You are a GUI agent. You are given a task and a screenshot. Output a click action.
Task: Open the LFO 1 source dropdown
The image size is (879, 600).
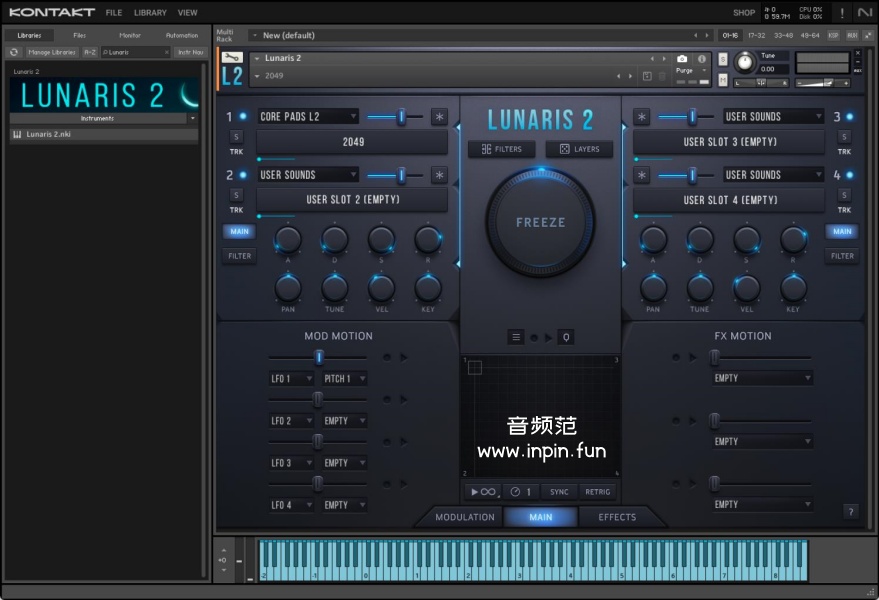coord(291,379)
